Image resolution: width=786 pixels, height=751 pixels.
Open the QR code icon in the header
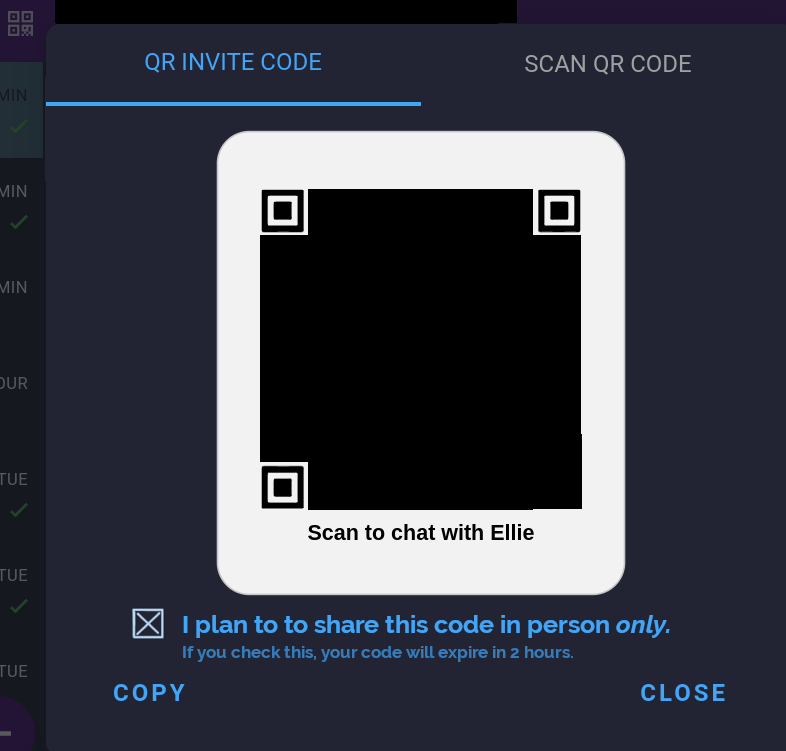coord(21,24)
